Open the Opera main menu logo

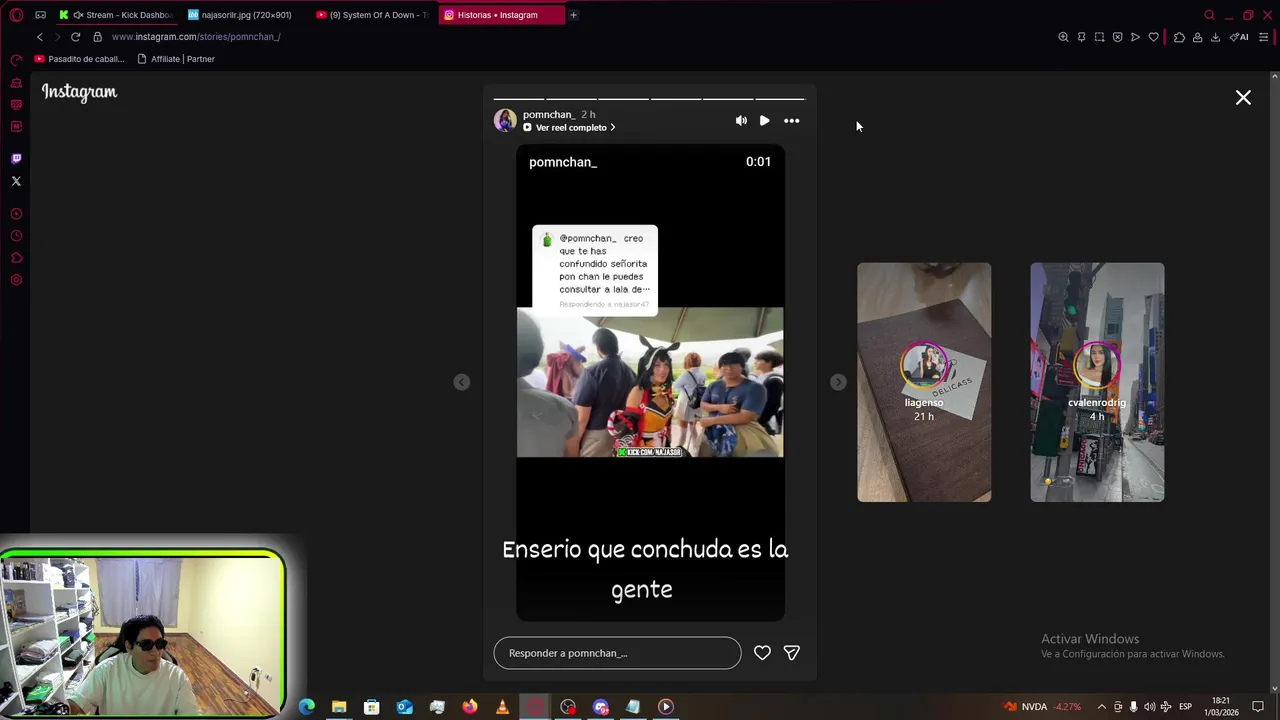[x=16, y=15]
